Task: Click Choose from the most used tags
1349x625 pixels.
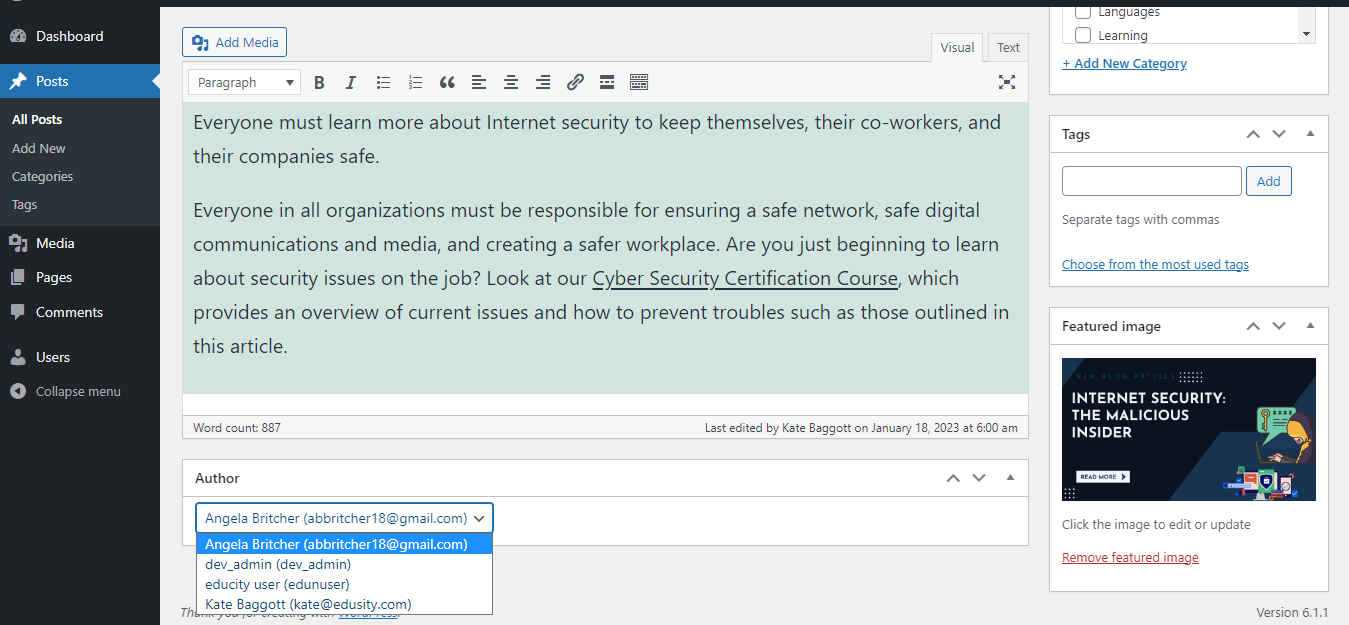Action: pyautogui.click(x=1155, y=264)
